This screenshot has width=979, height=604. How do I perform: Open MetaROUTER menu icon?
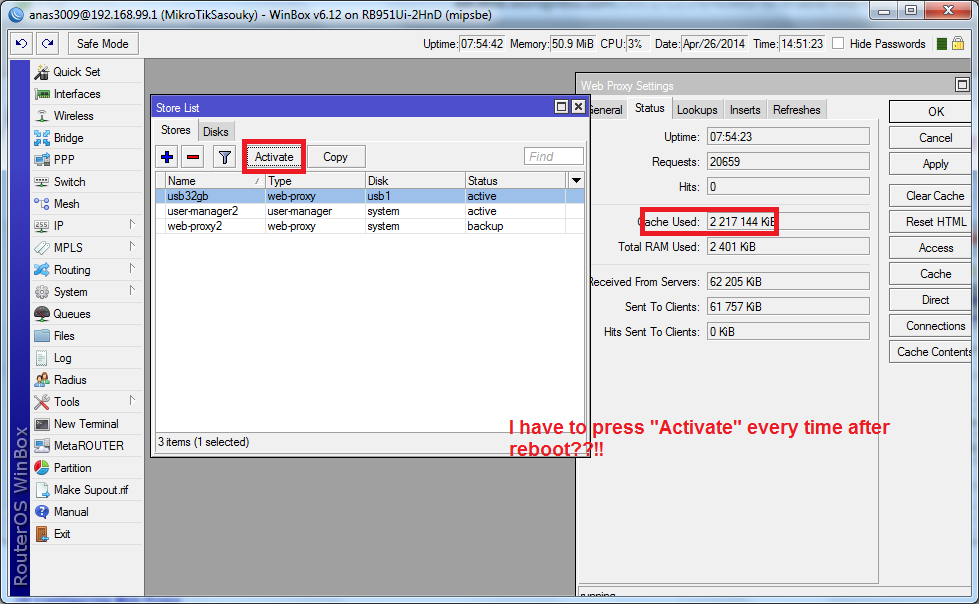click(x=42, y=446)
